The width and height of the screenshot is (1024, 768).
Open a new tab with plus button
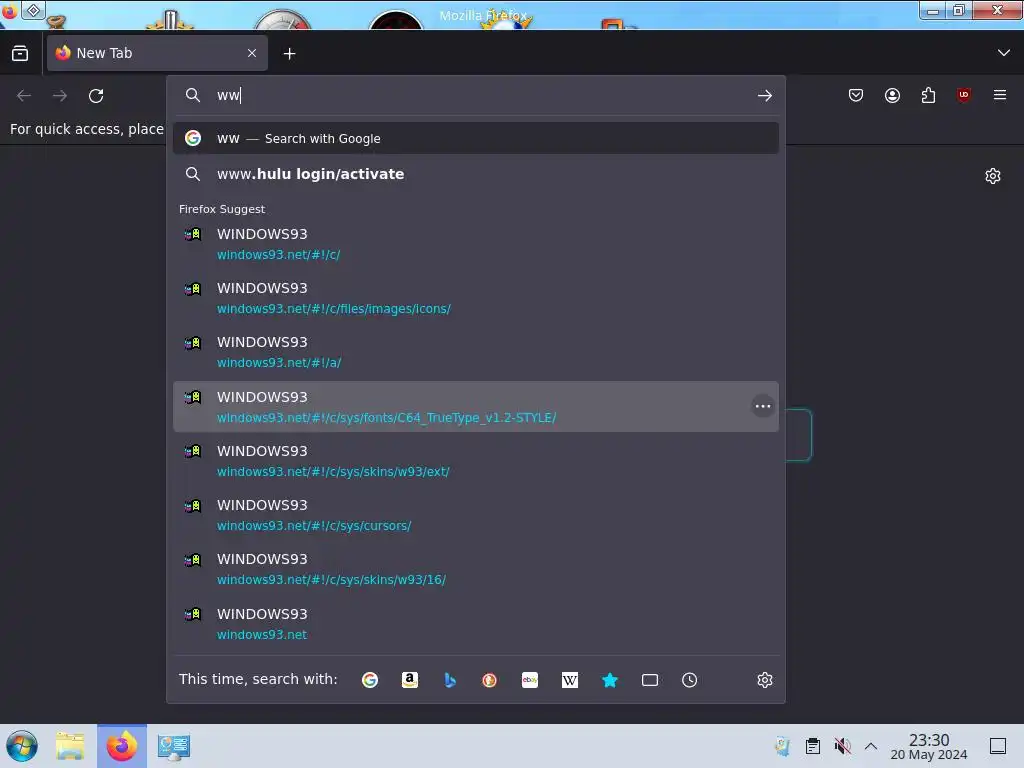click(x=289, y=54)
